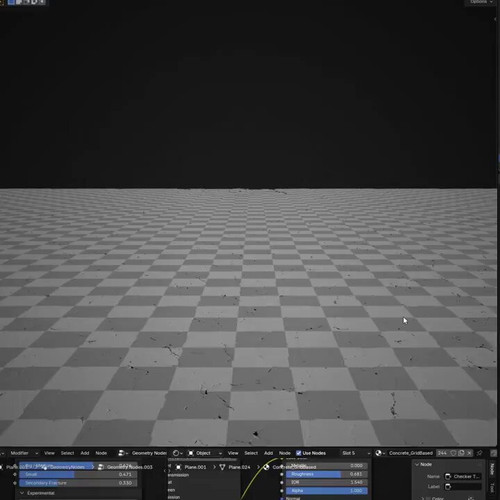500x500 pixels.
Task: Toggle the pin icon in shader header
Action: tap(480, 453)
